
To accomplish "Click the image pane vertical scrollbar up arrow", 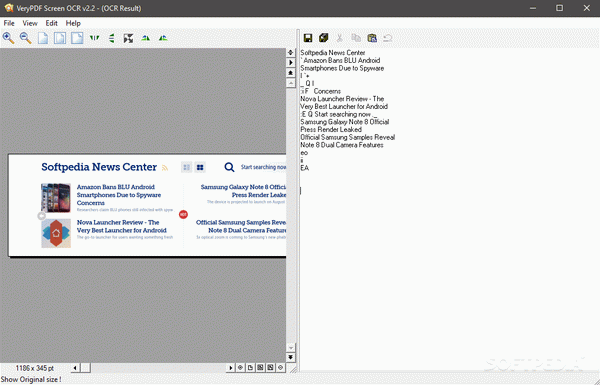I will 290,83.
